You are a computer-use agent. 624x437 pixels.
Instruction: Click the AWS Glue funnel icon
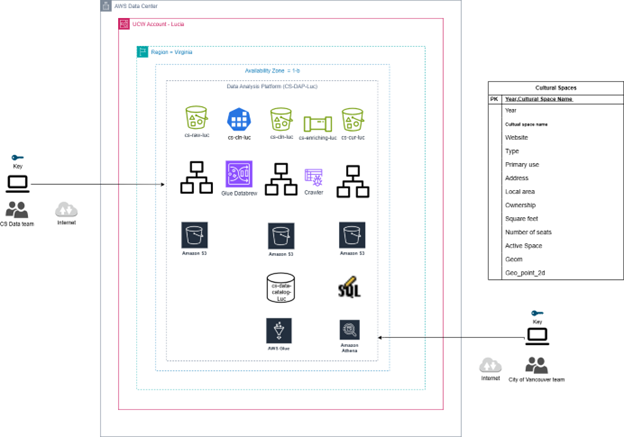click(279, 330)
